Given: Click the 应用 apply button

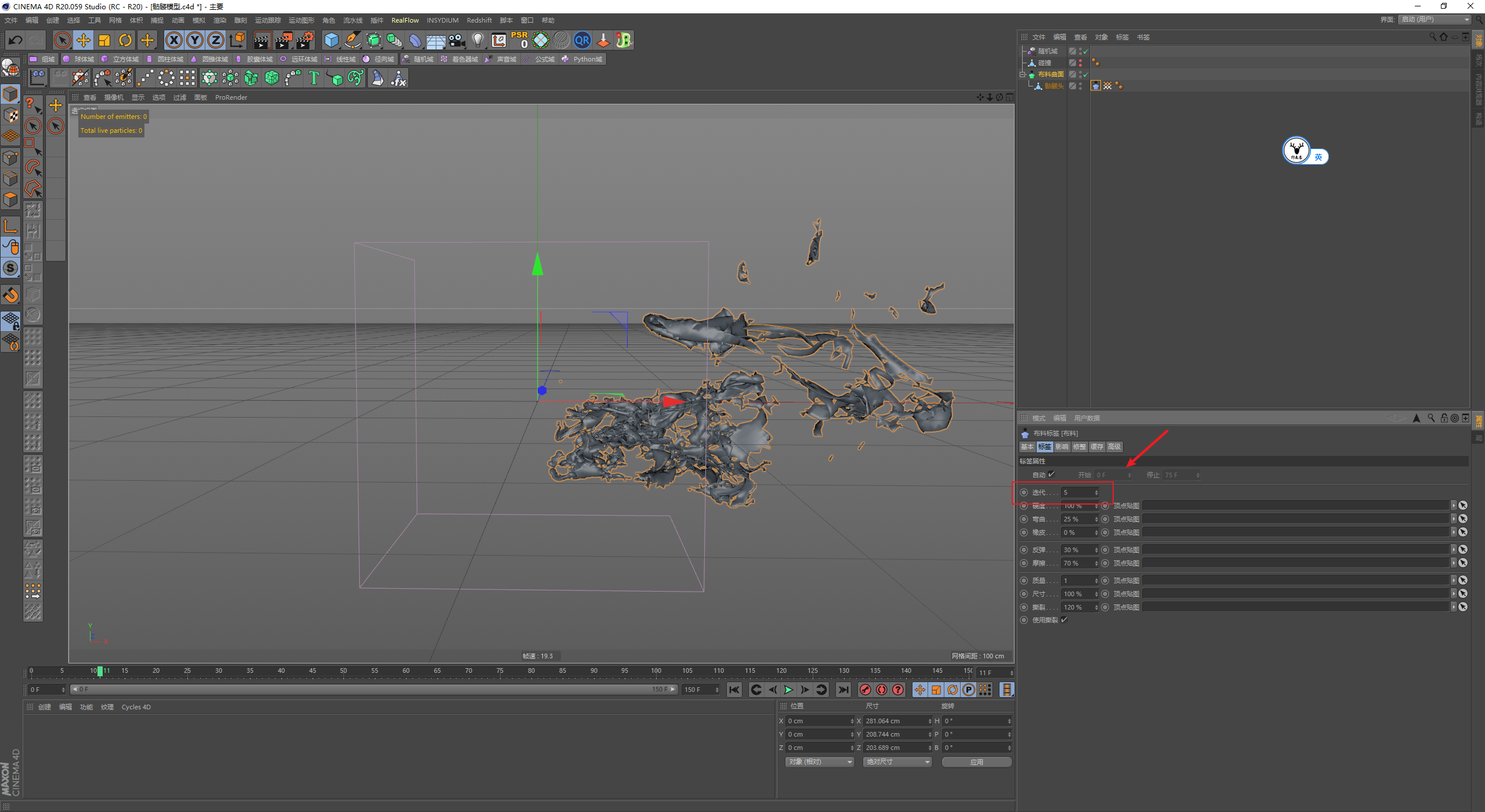Looking at the screenshot, I should (976, 762).
